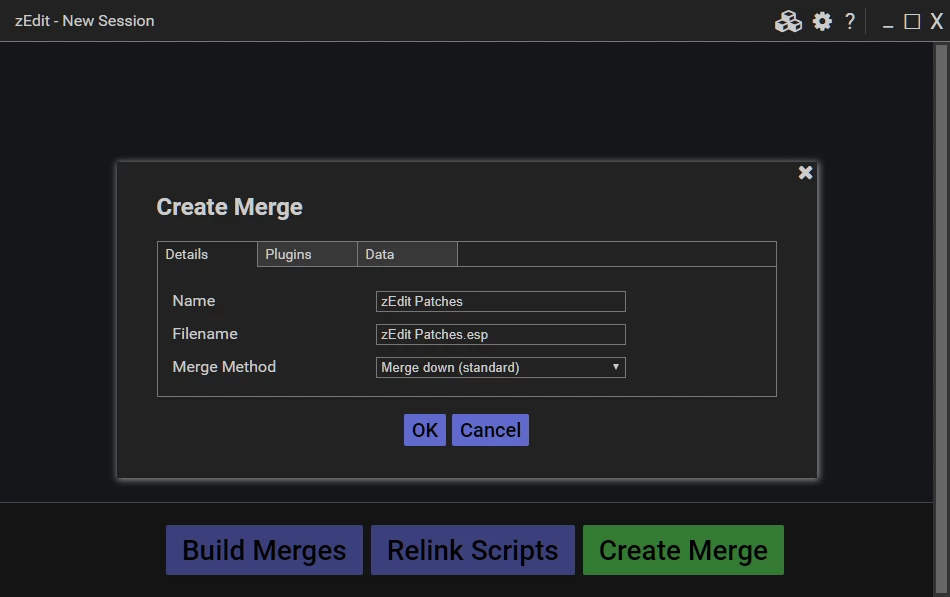Maximize the zEdit window
Image resolution: width=950 pixels, height=597 pixels.
[x=912, y=22]
